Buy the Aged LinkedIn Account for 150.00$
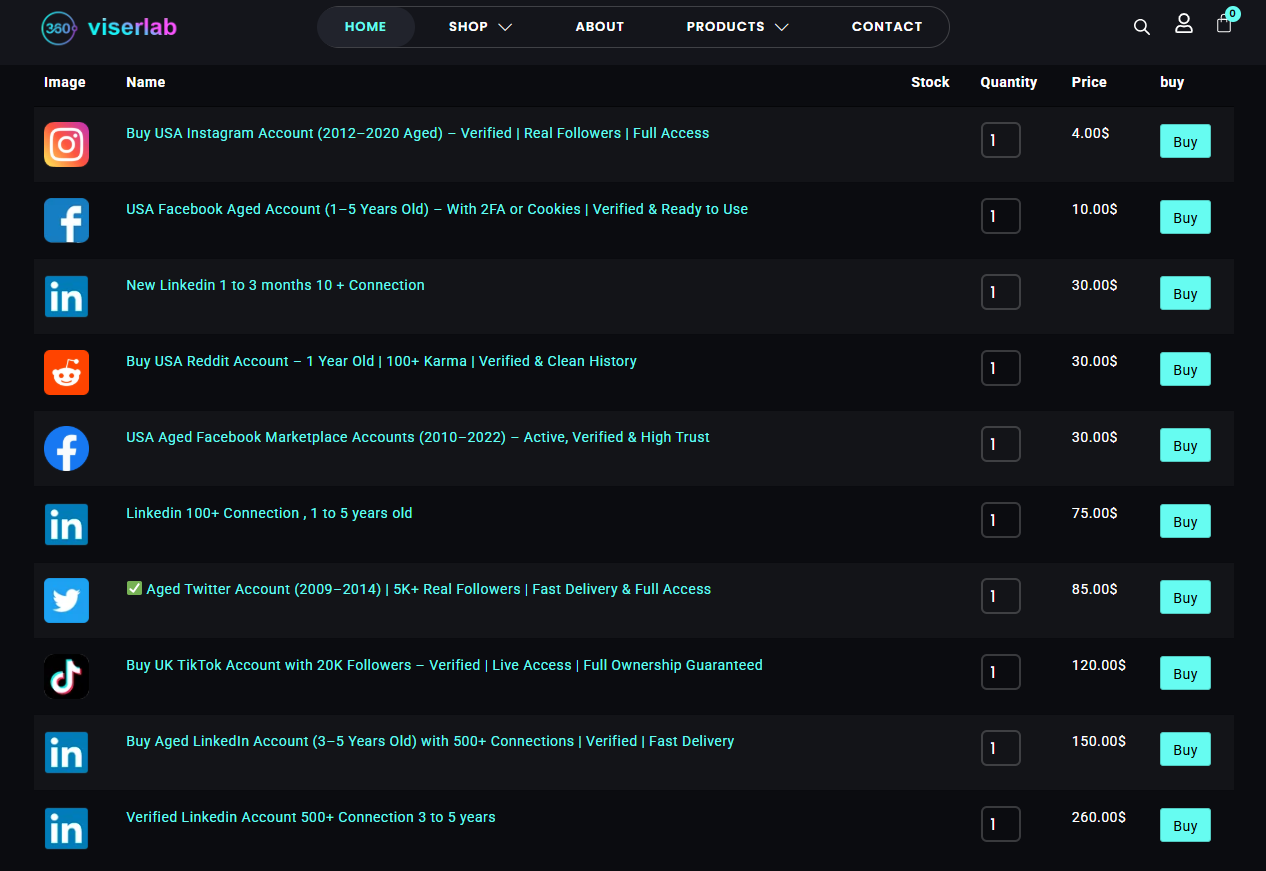This screenshot has height=871, width=1266. (x=1185, y=750)
